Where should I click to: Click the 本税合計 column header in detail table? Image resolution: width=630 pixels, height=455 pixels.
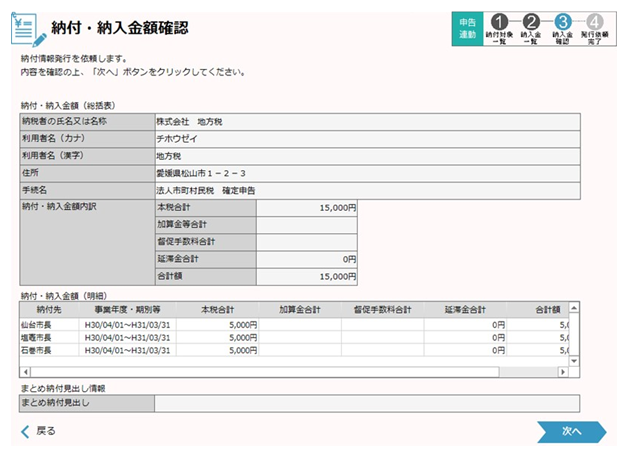click(217, 309)
